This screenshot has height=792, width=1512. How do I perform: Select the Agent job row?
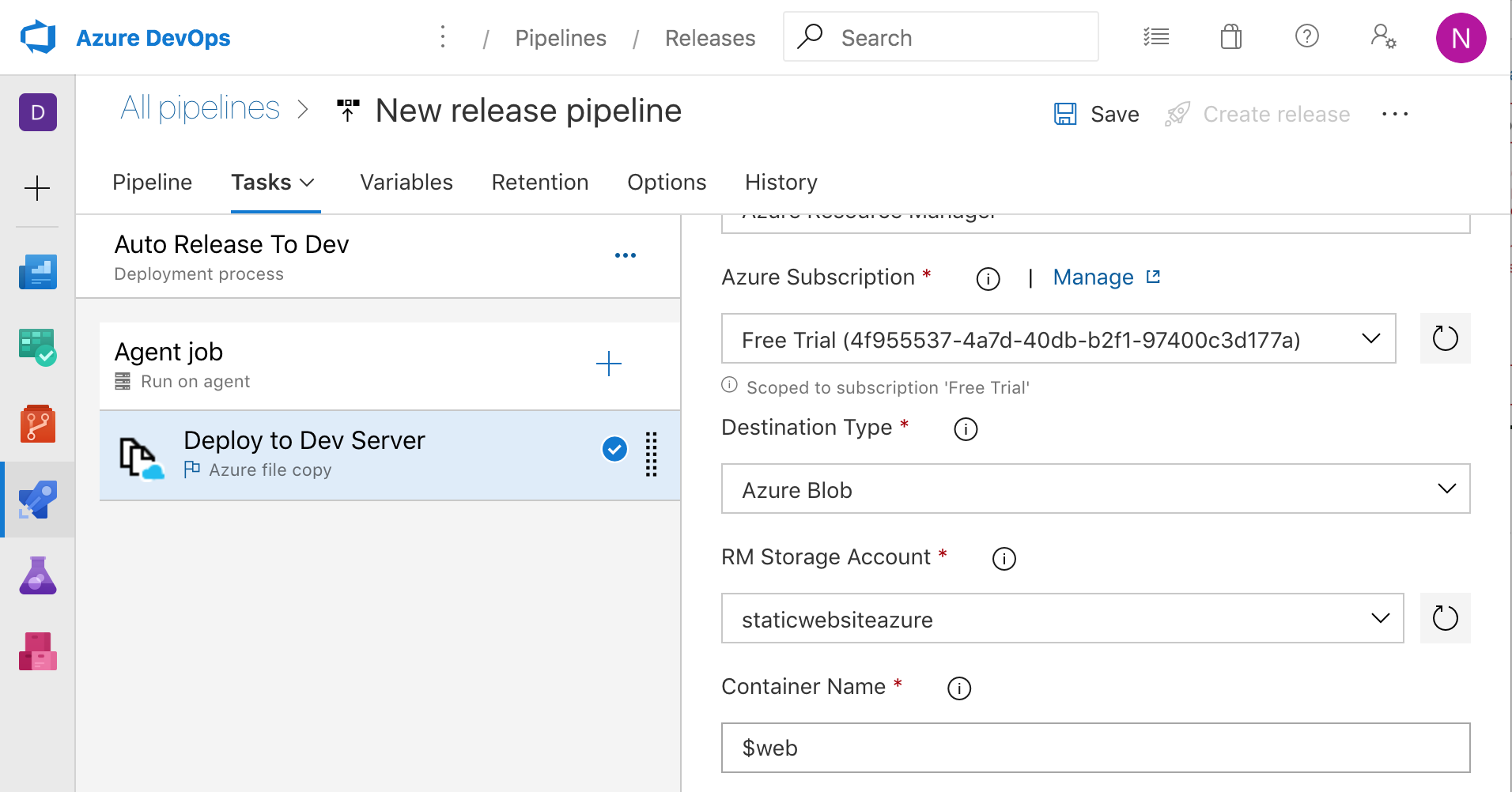coord(390,365)
